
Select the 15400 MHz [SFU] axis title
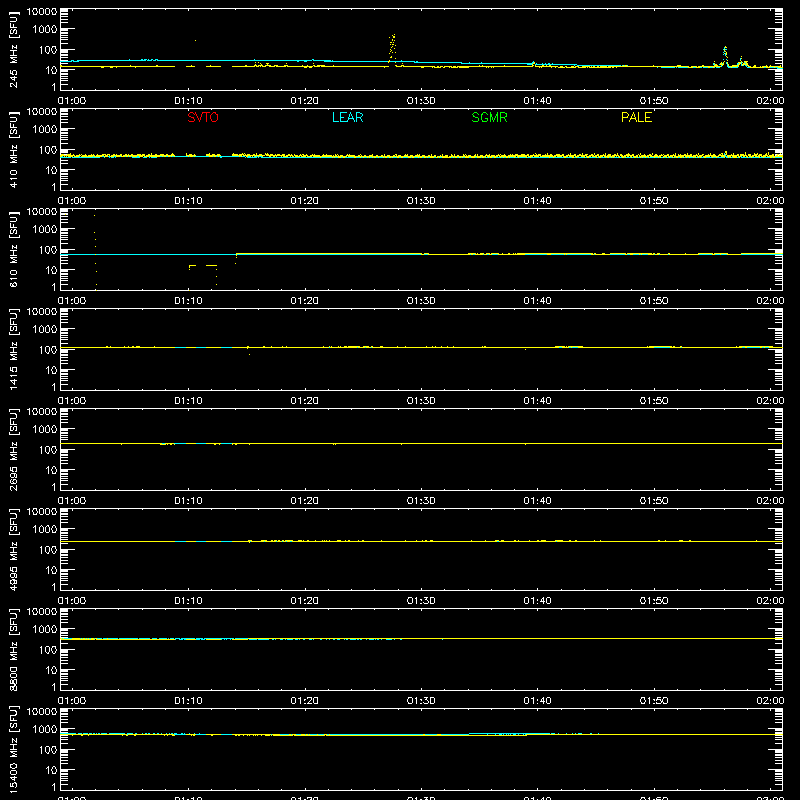click(14, 749)
